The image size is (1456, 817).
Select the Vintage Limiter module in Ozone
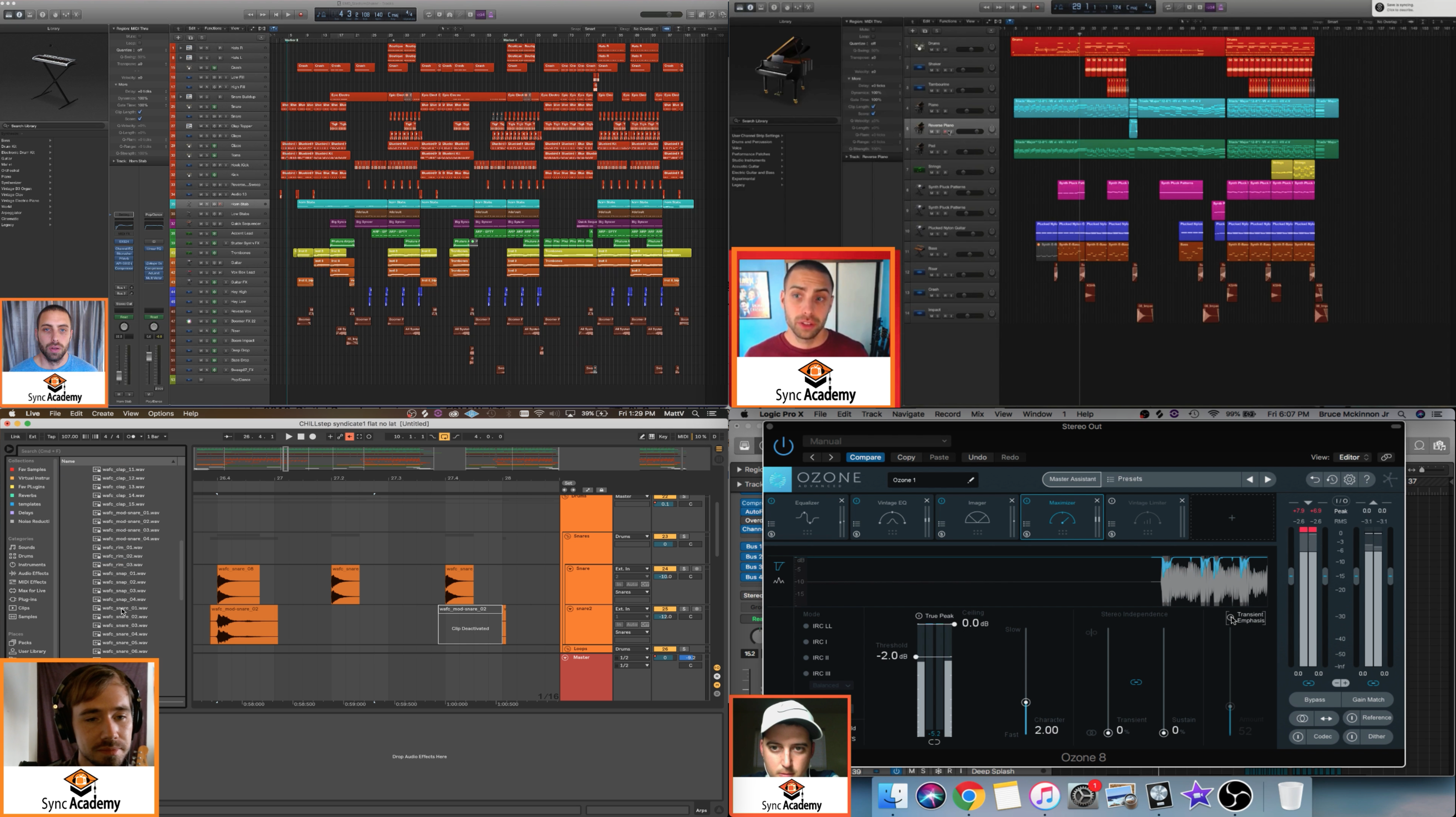[1147, 517]
